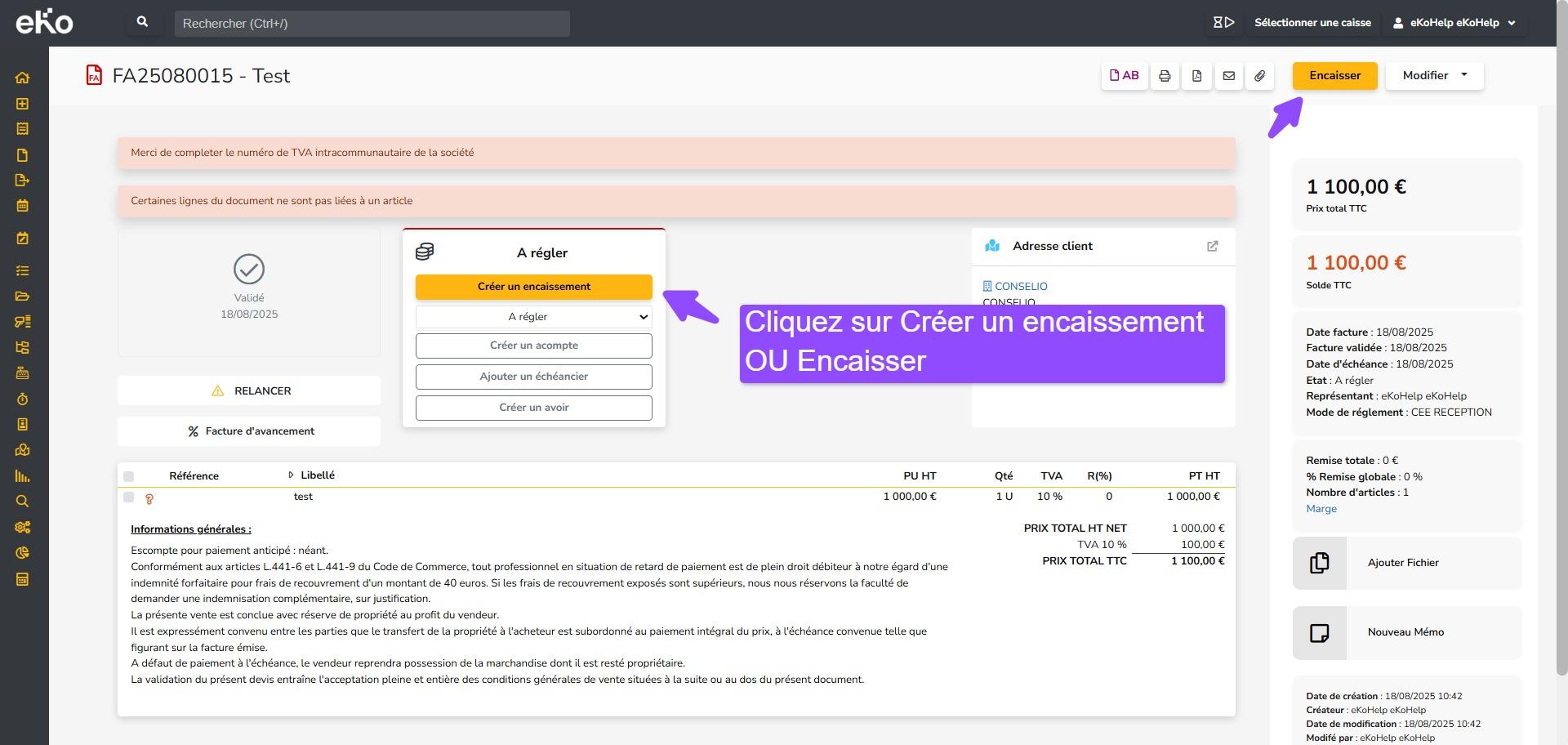Screen dimensions: 1568x745
Task: Expand the Modifier dropdown button
Action: pyautogui.click(x=1434, y=76)
